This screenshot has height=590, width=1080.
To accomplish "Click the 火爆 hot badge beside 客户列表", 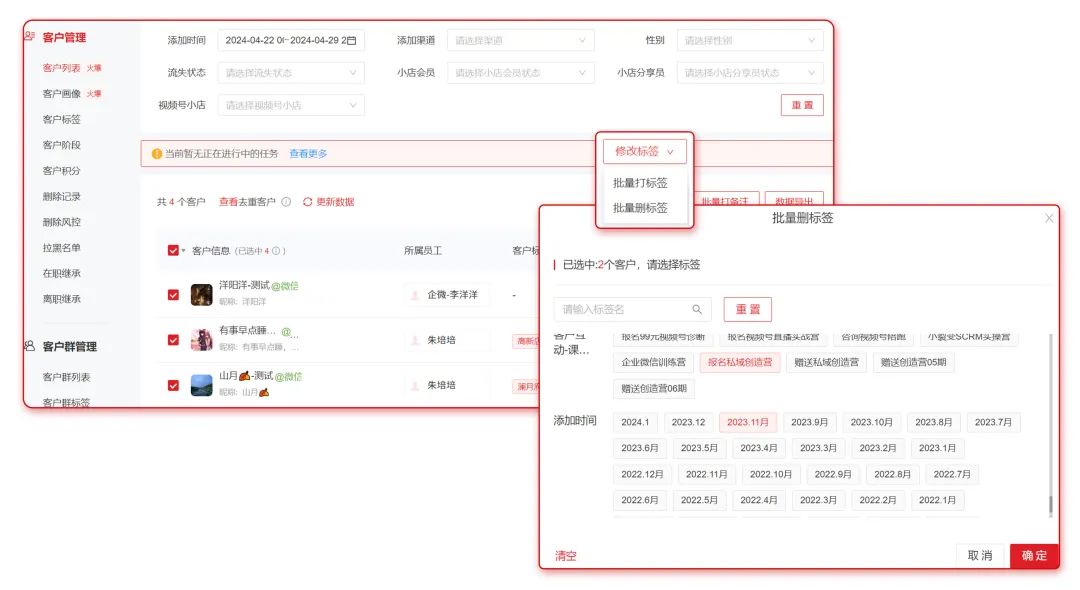I will pyautogui.click(x=94, y=66).
